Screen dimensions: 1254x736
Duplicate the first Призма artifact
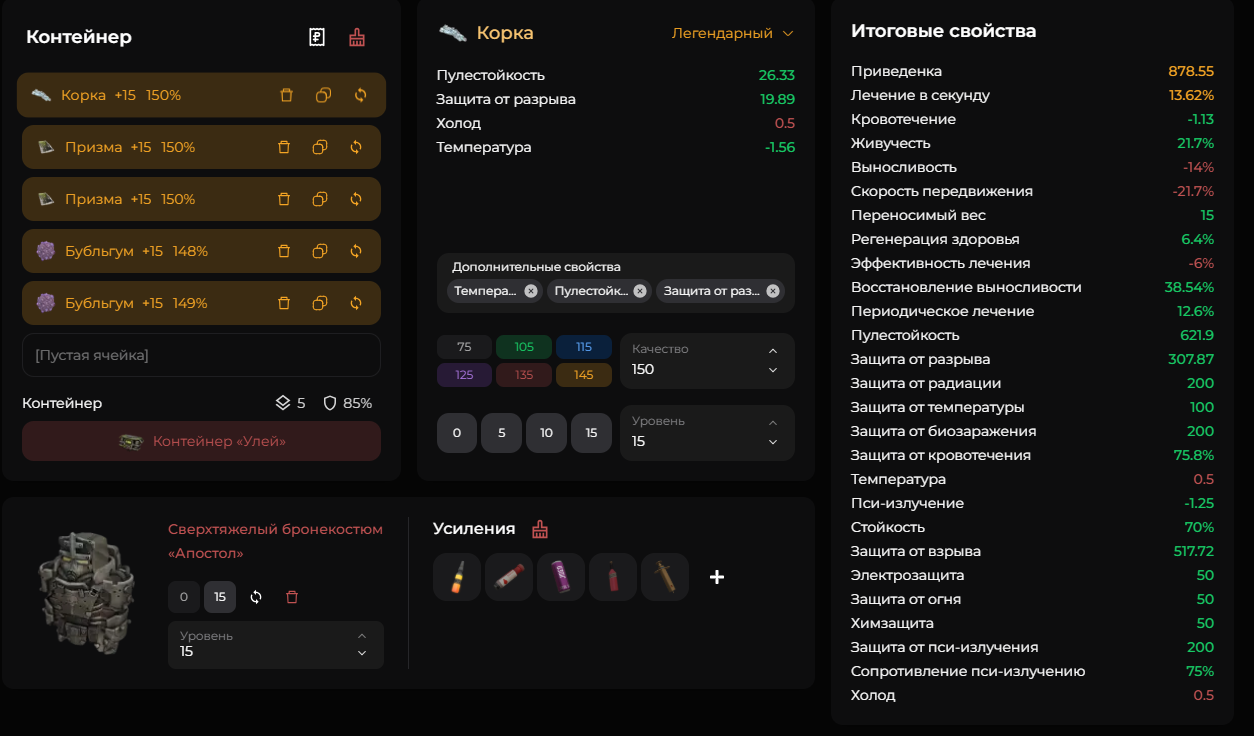320,147
